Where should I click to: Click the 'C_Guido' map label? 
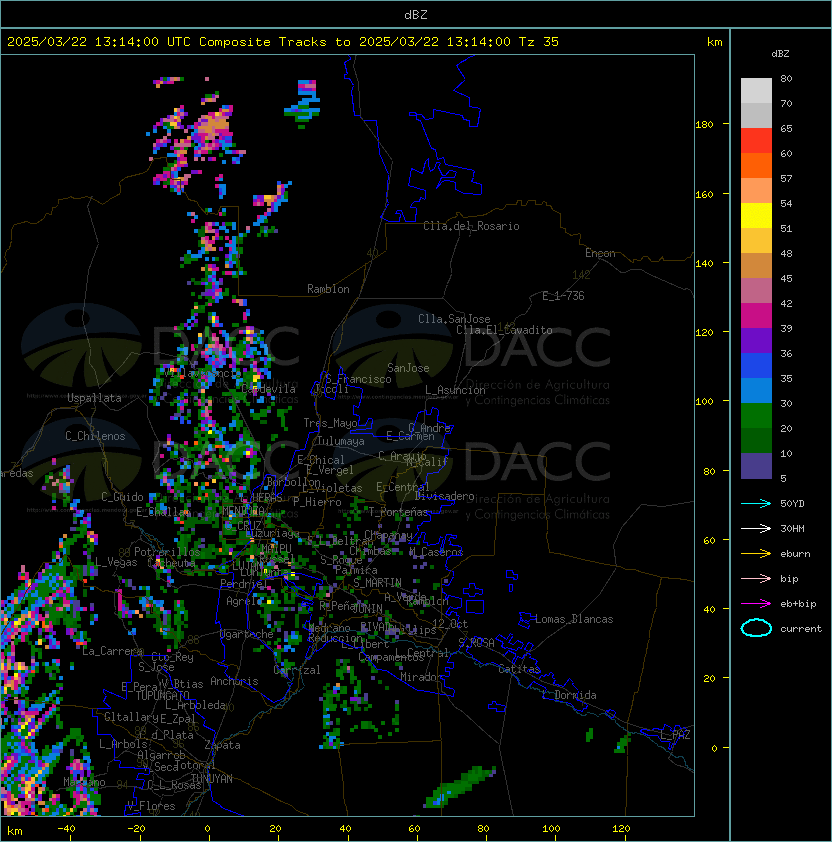coord(122,497)
